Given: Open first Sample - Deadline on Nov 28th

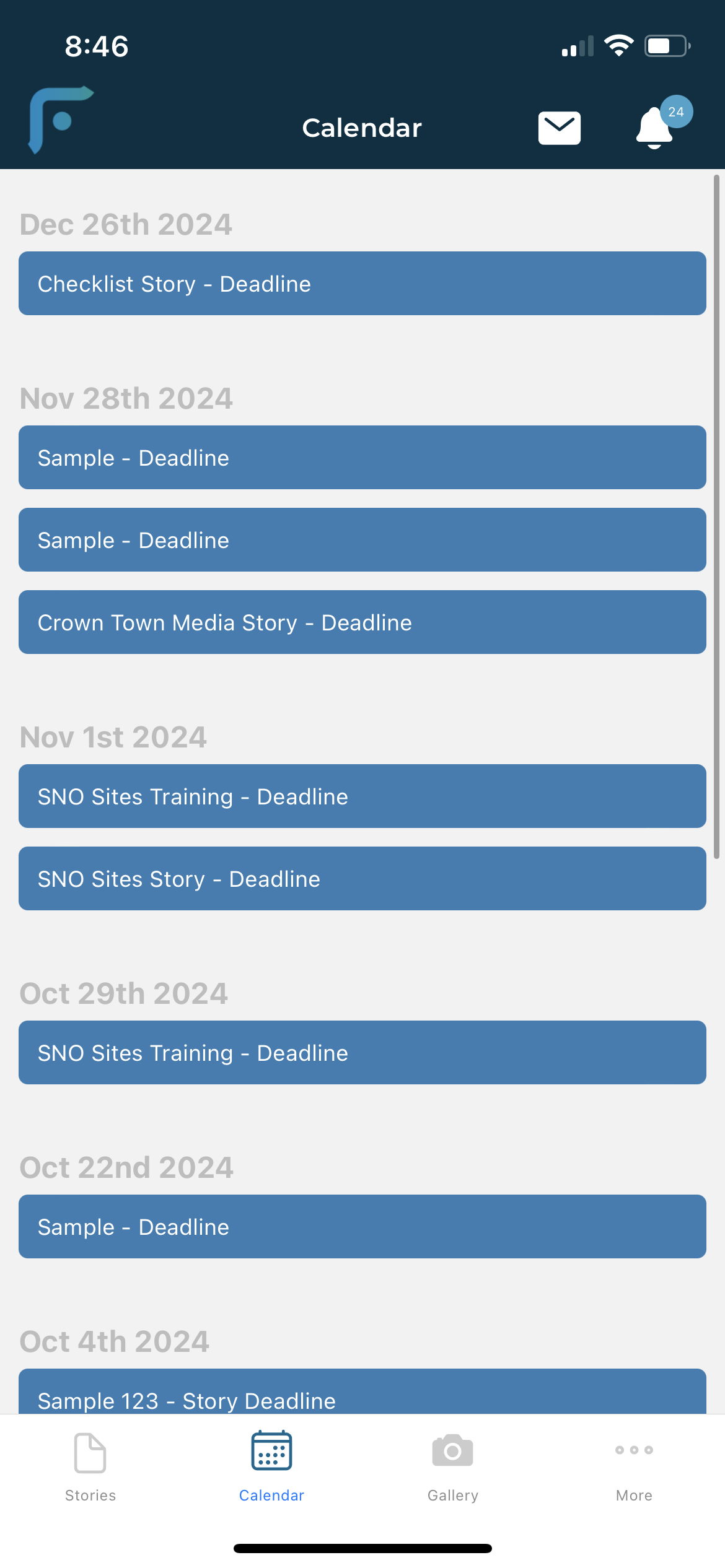Looking at the screenshot, I should click(x=362, y=458).
